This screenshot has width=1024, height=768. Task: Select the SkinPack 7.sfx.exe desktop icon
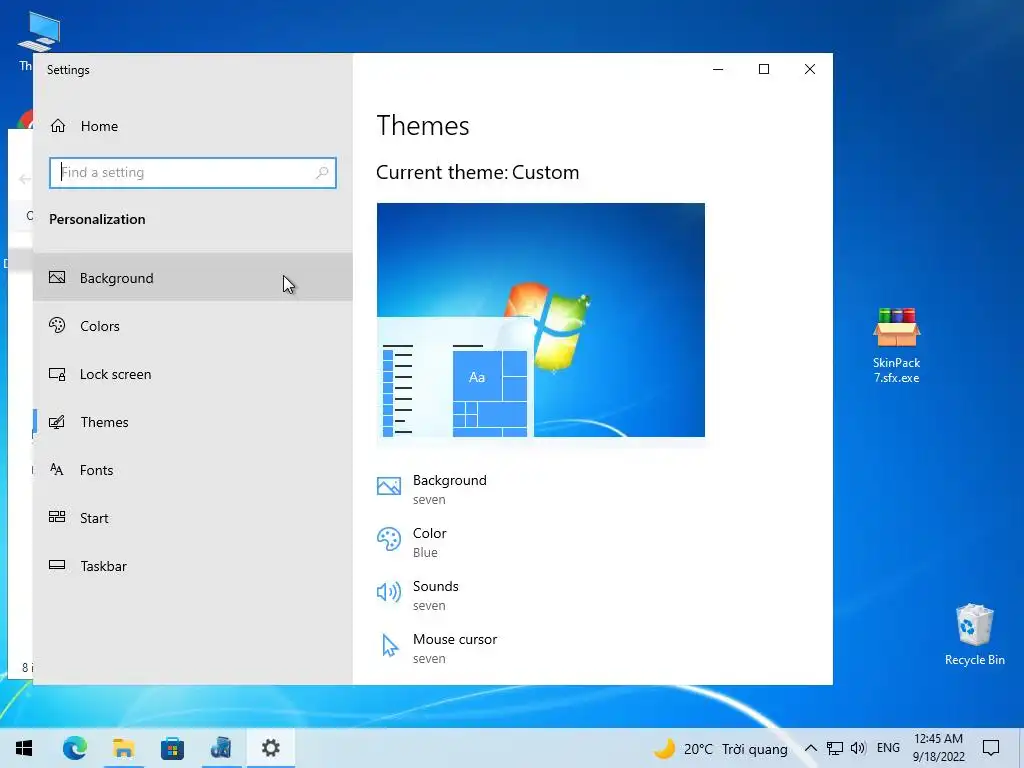click(897, 345)
